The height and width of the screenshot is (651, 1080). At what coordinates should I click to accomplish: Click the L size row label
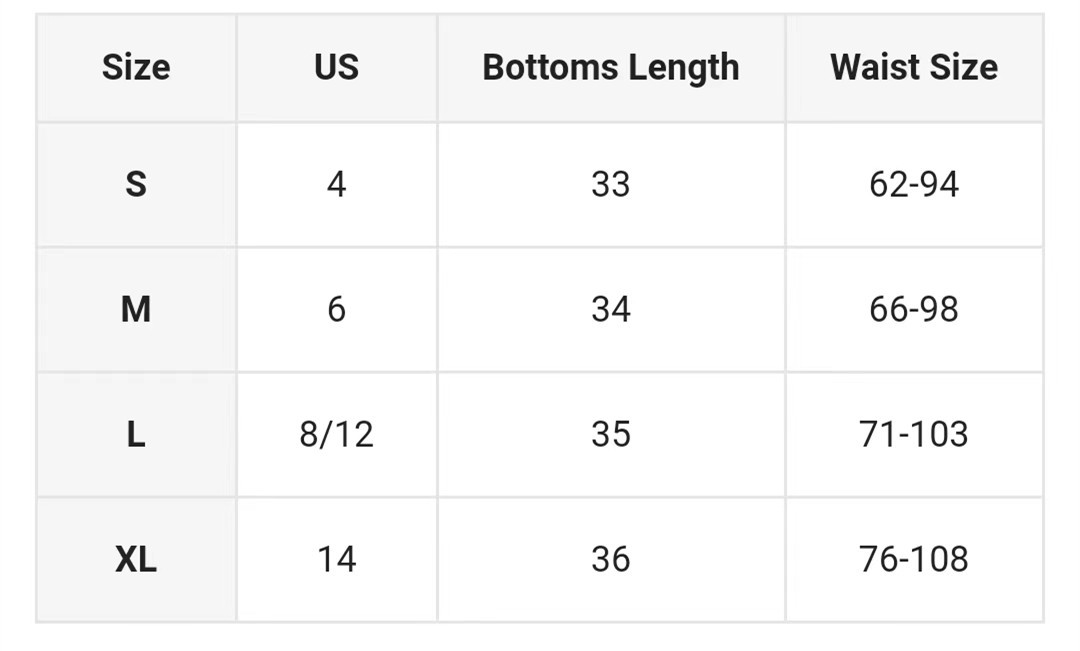point(136,435)
